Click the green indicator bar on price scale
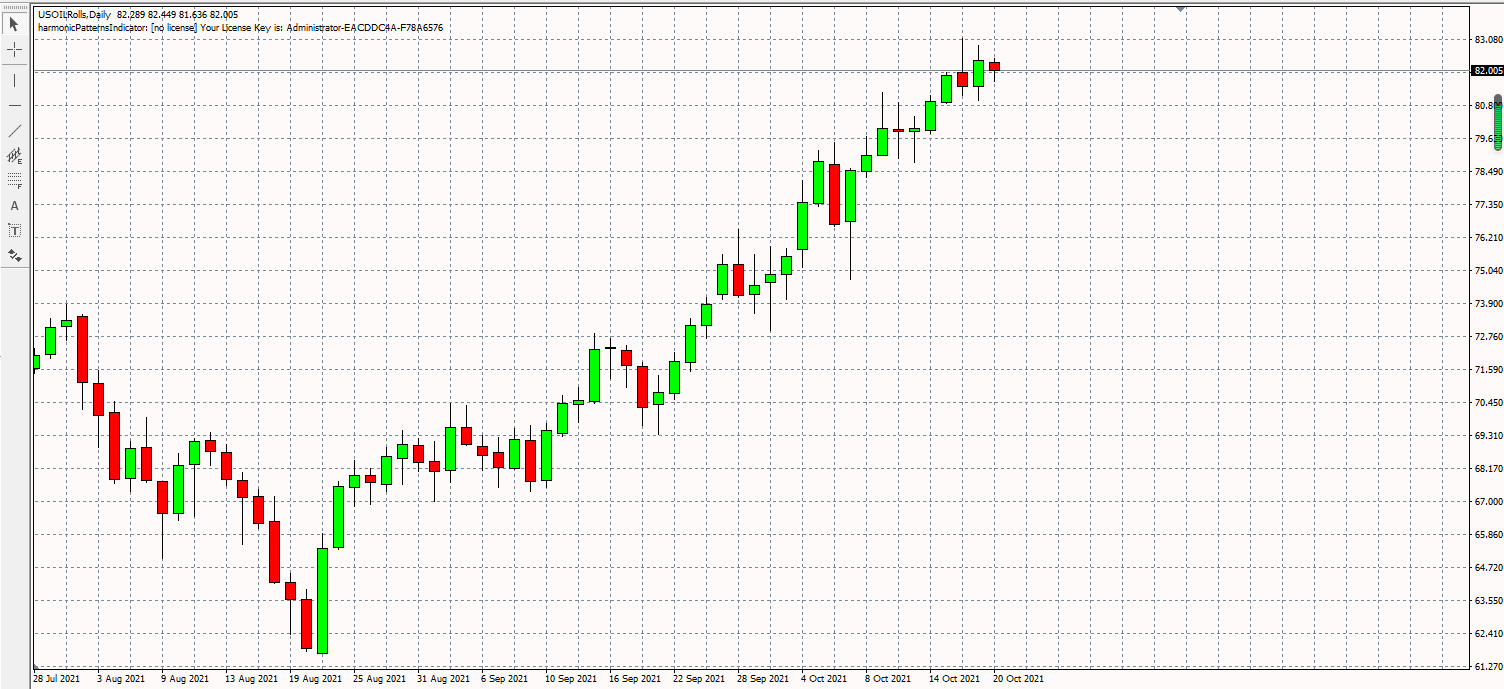 1498,122
